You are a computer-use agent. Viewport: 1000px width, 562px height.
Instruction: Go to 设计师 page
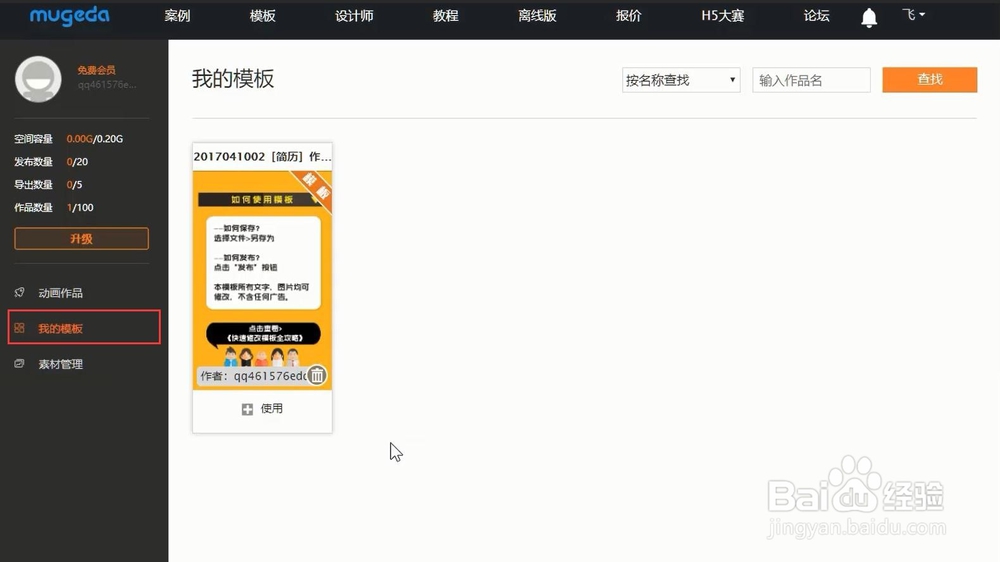tap(355, 16)
